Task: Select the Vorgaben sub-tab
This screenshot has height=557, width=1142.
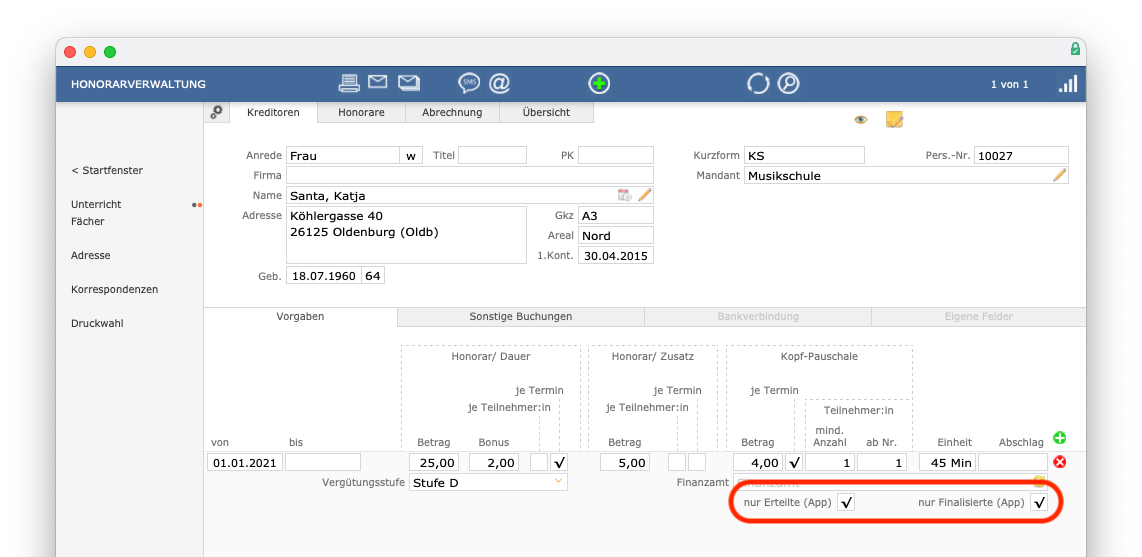Action: [x=300, y=317]
